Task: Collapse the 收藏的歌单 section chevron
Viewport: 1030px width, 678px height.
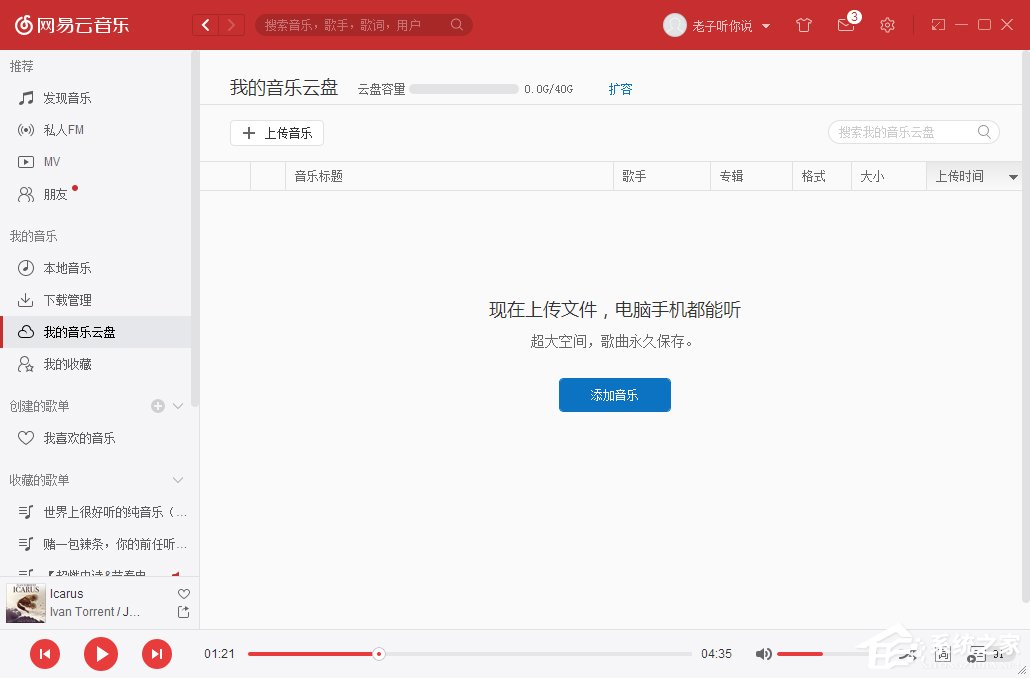Action: (178, 480)
